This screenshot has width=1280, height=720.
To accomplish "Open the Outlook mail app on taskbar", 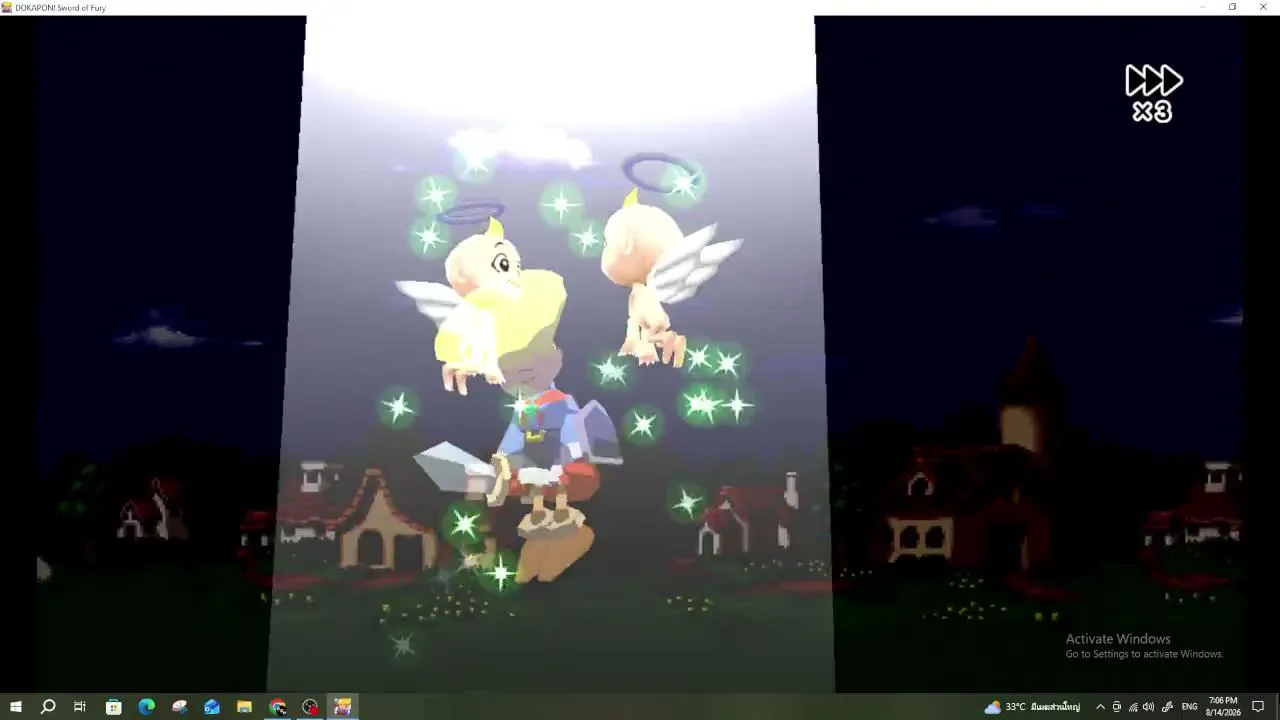I will point(212,707).
